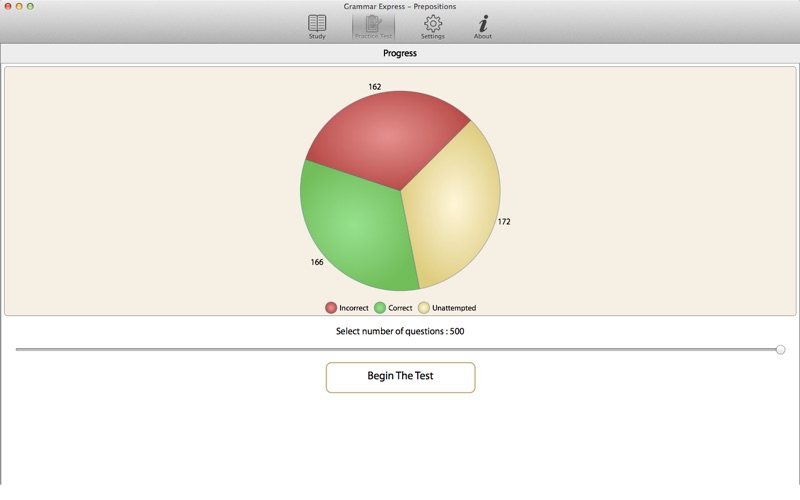Minimize the window with the yellow button
This screenshot has height=500, width=800.
(19, 6)
